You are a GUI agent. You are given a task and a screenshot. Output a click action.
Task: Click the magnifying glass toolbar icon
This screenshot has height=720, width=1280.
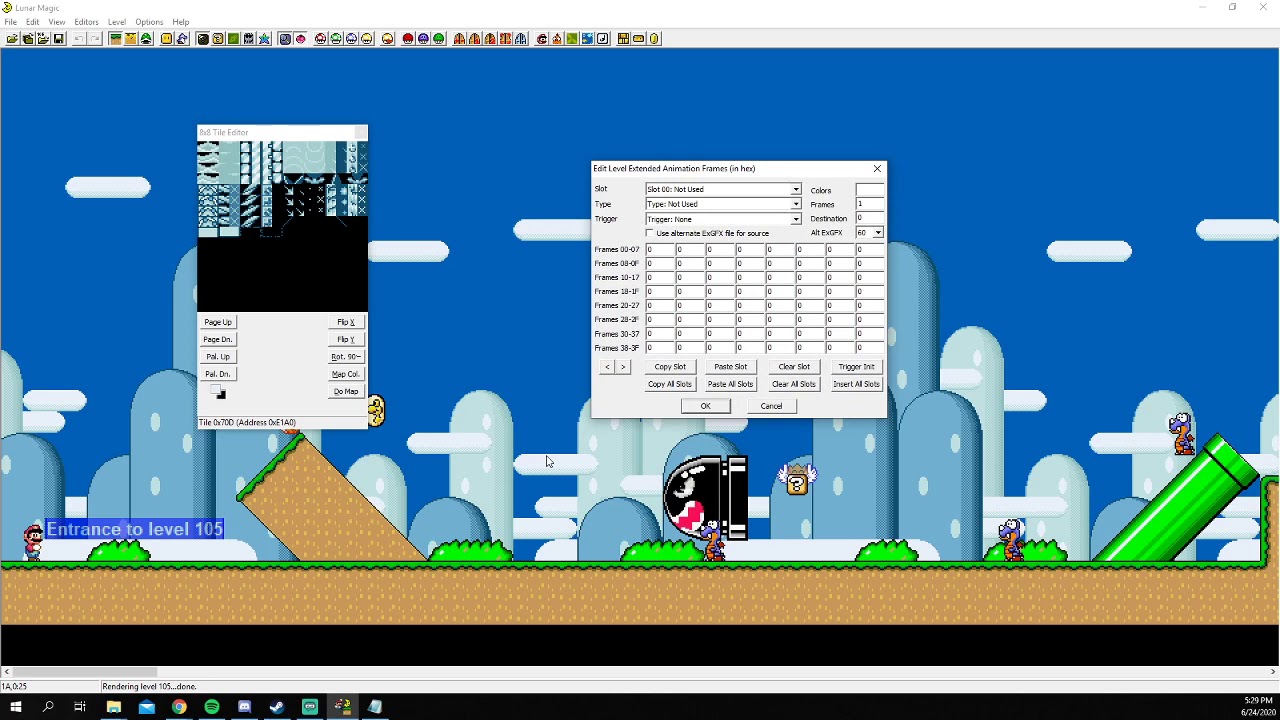click(x=285, y=39)
